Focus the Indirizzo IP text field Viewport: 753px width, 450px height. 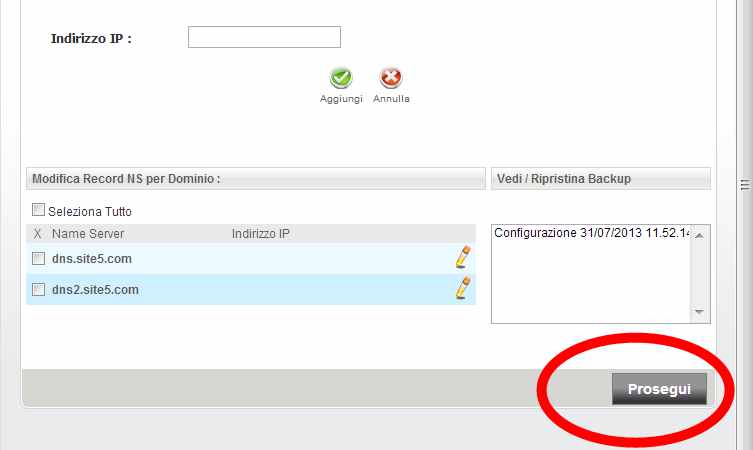point(264,38)
